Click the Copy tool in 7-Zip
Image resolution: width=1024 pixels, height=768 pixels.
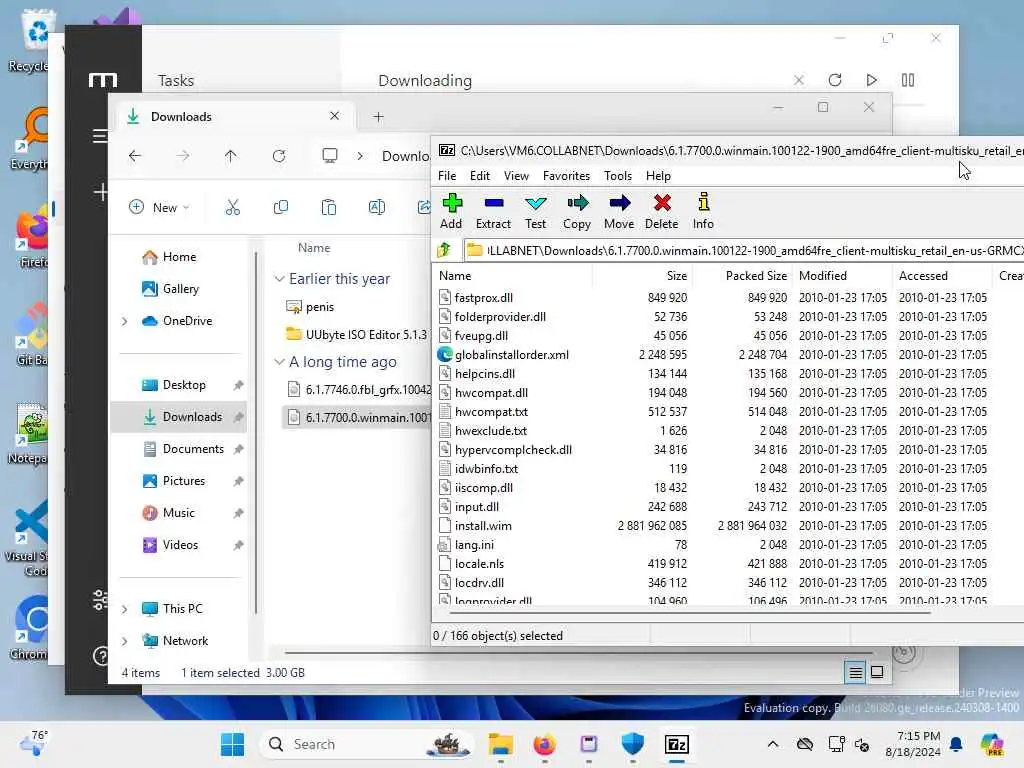[x=577, y=212]
